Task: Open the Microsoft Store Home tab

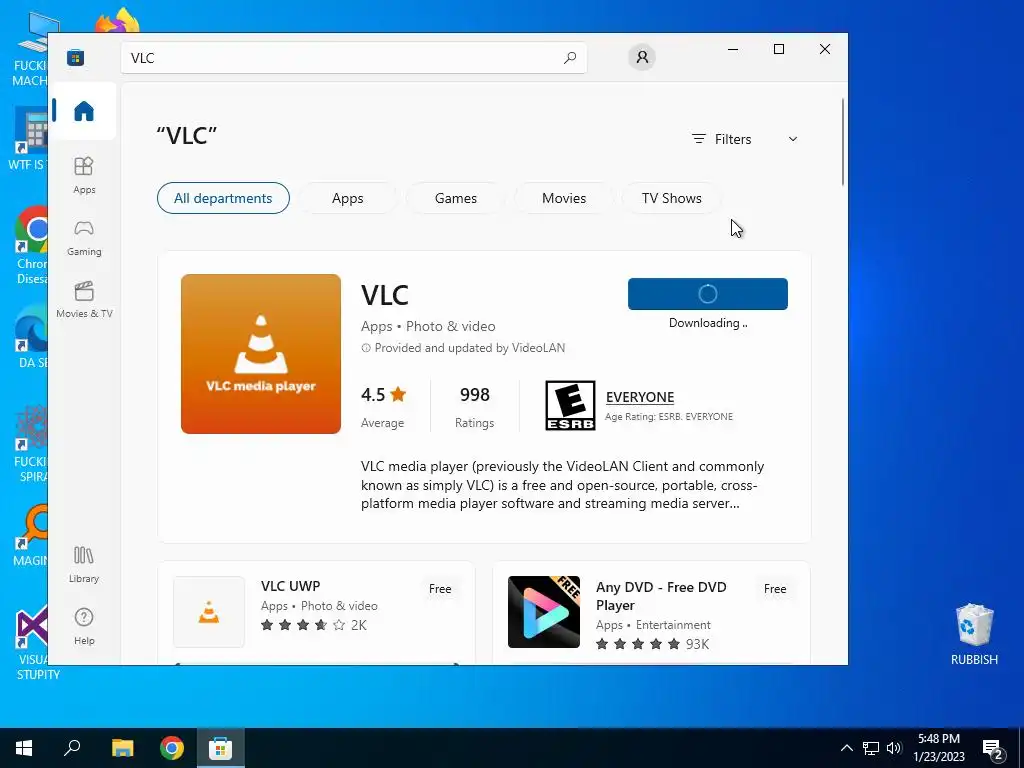Action: click(84, 111)
